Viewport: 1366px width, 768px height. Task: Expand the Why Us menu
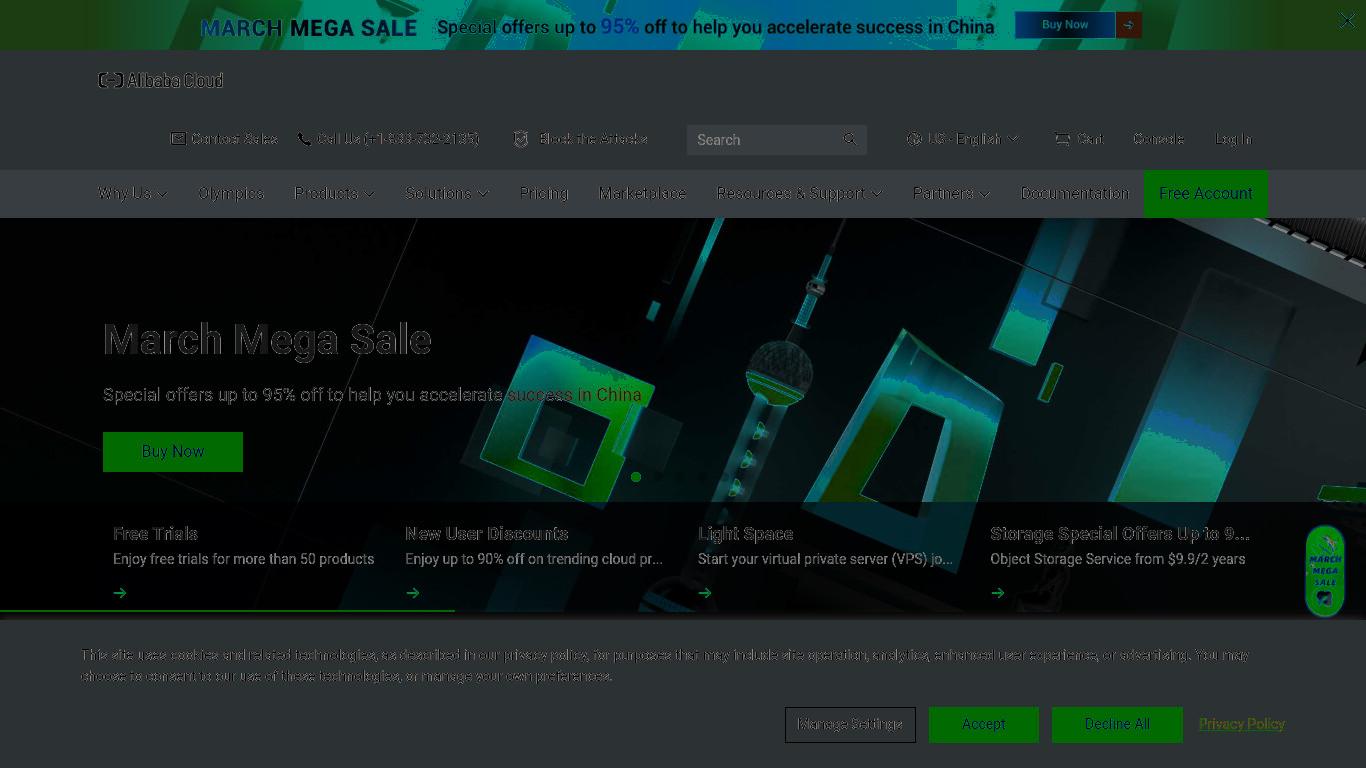[133, 193]
